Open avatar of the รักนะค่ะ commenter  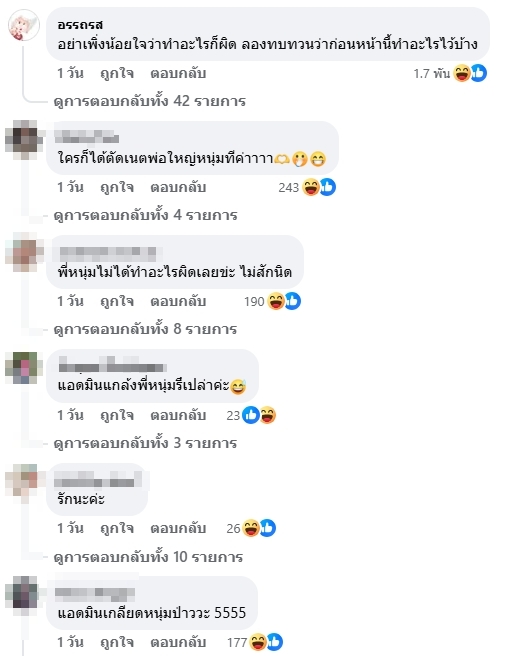click(x=22, y=480)
